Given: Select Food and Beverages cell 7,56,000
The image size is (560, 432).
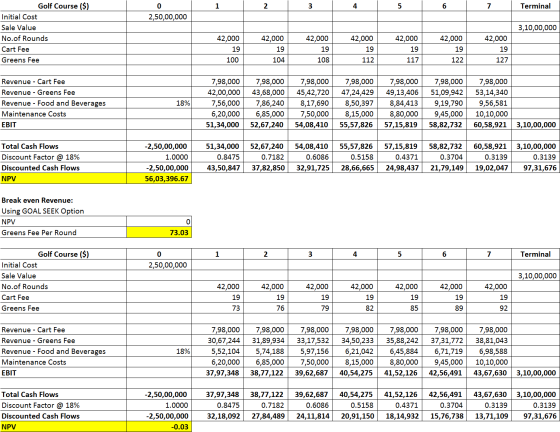Looking at the screenshot, I should pos(218,103).
